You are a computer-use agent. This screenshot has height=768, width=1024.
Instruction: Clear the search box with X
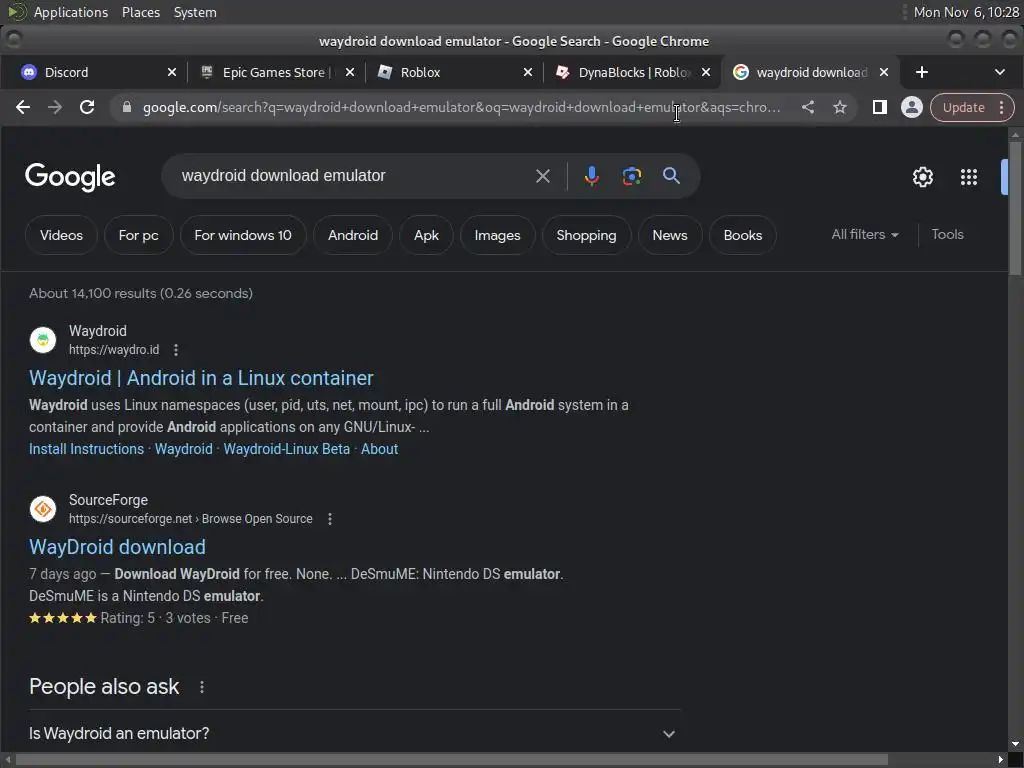click(x=543, y=176)
